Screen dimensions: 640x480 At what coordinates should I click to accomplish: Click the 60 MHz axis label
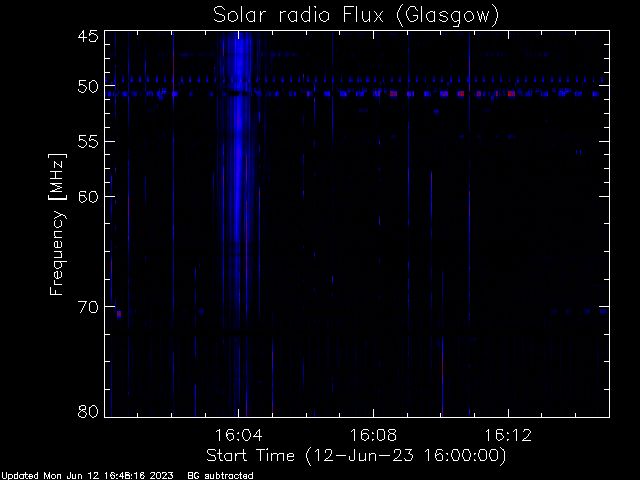[x=88, y=197]
